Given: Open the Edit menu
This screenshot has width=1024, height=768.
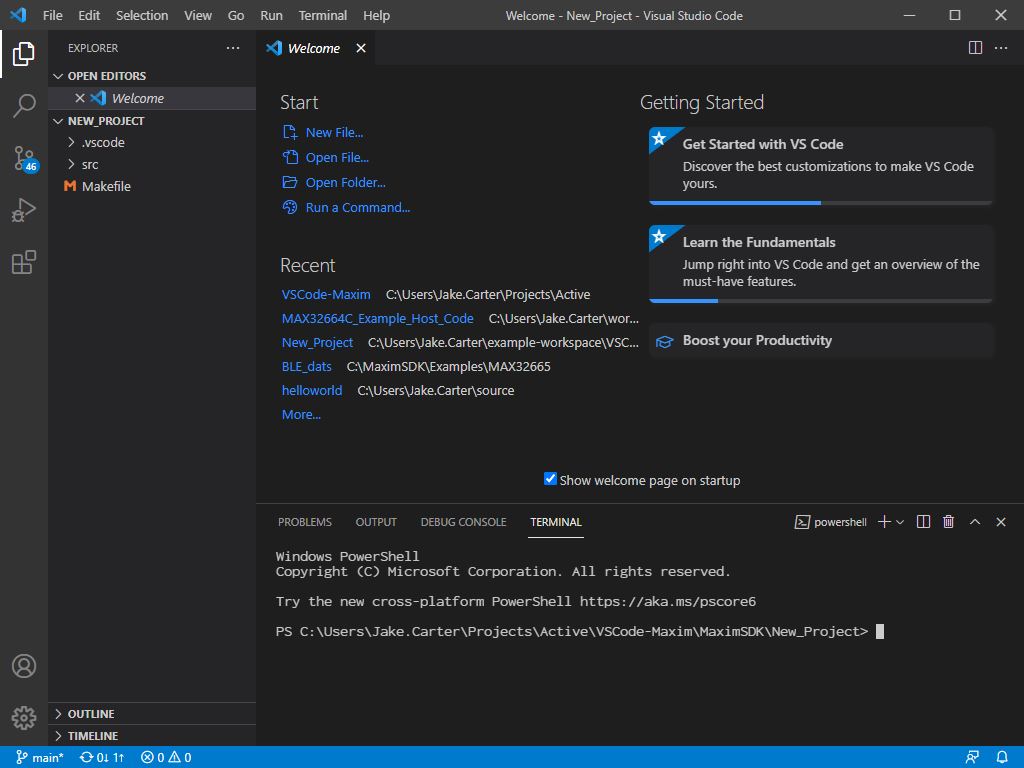Looking at the screenshot, I should coord(89,15).
